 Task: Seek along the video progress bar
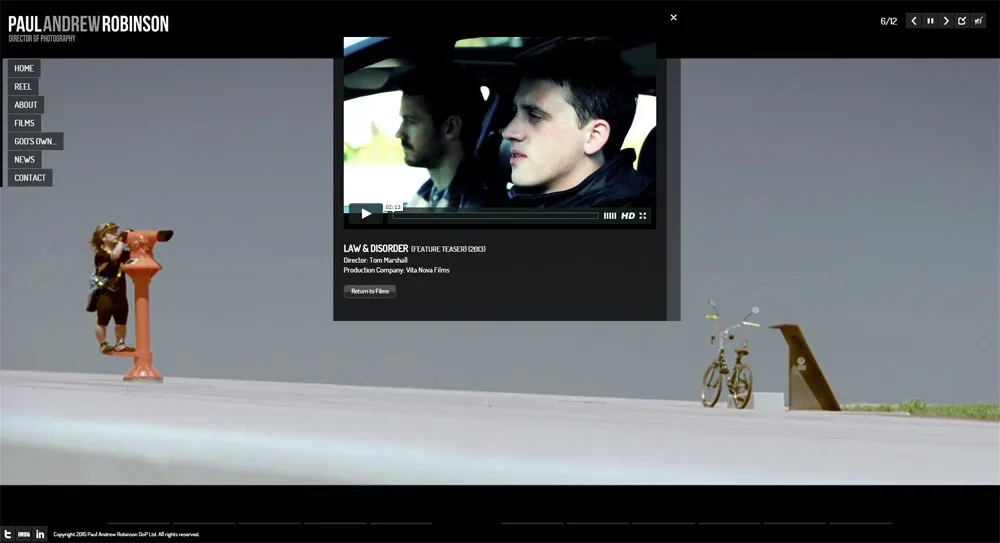coord(495,216)
